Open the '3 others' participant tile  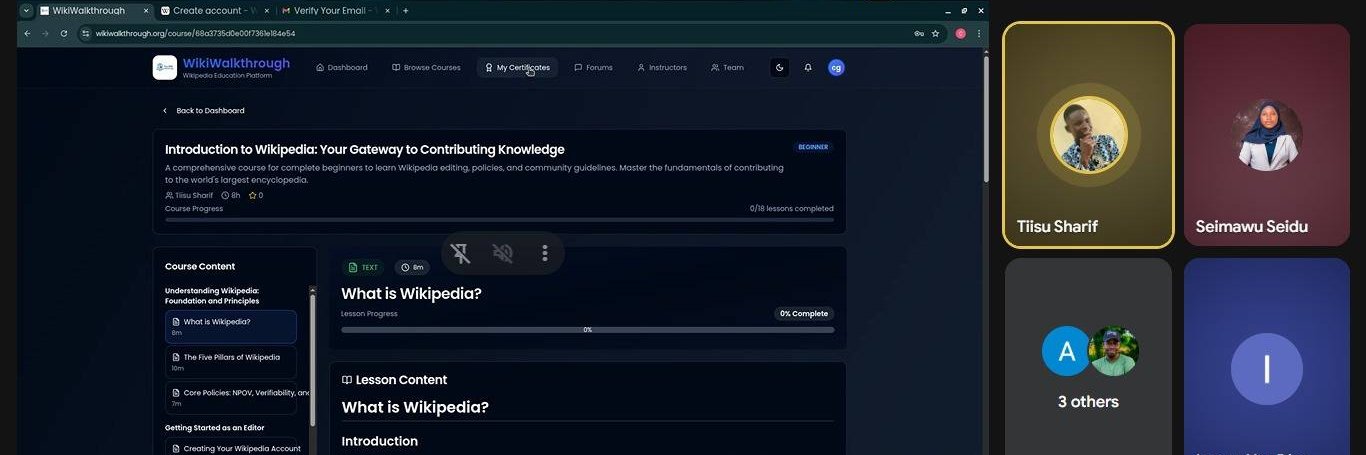pos(1088,356)
